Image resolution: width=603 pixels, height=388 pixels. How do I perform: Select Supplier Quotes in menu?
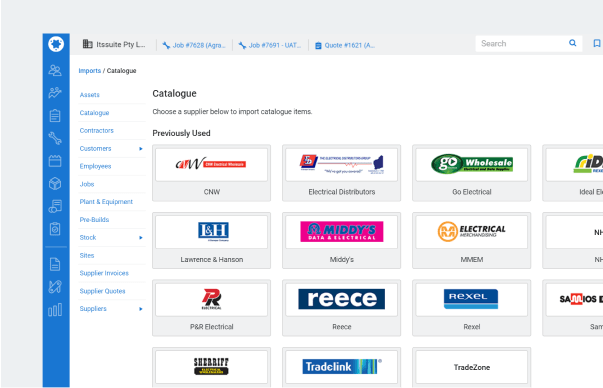click(x=102, y=291)
